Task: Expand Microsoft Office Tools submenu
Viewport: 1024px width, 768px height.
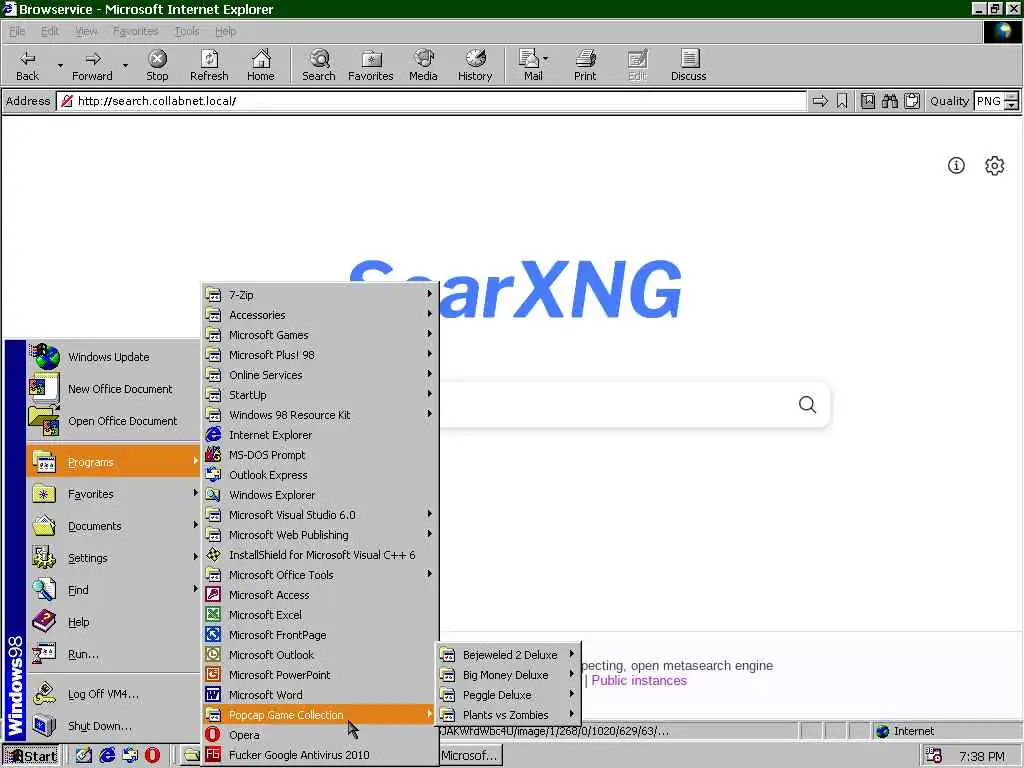Action: [320, 575]
